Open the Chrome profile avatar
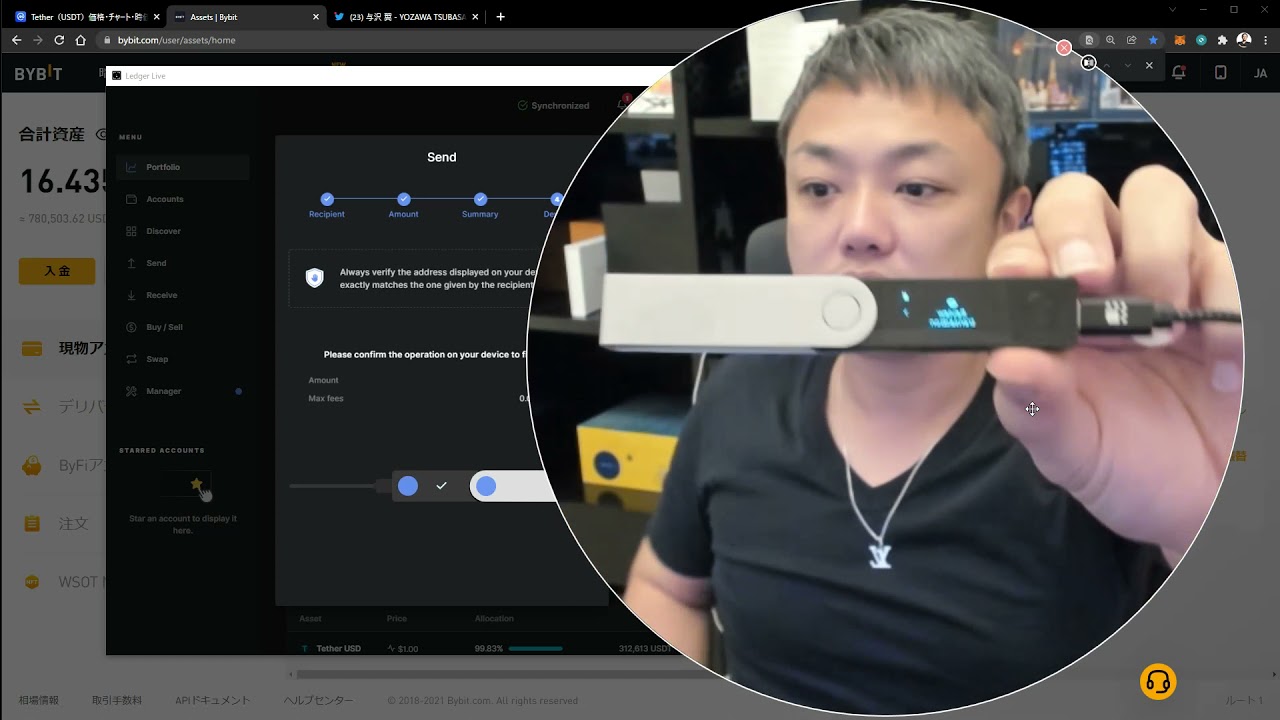The width and height of the screenshot is (1280, 720). 1244,40
